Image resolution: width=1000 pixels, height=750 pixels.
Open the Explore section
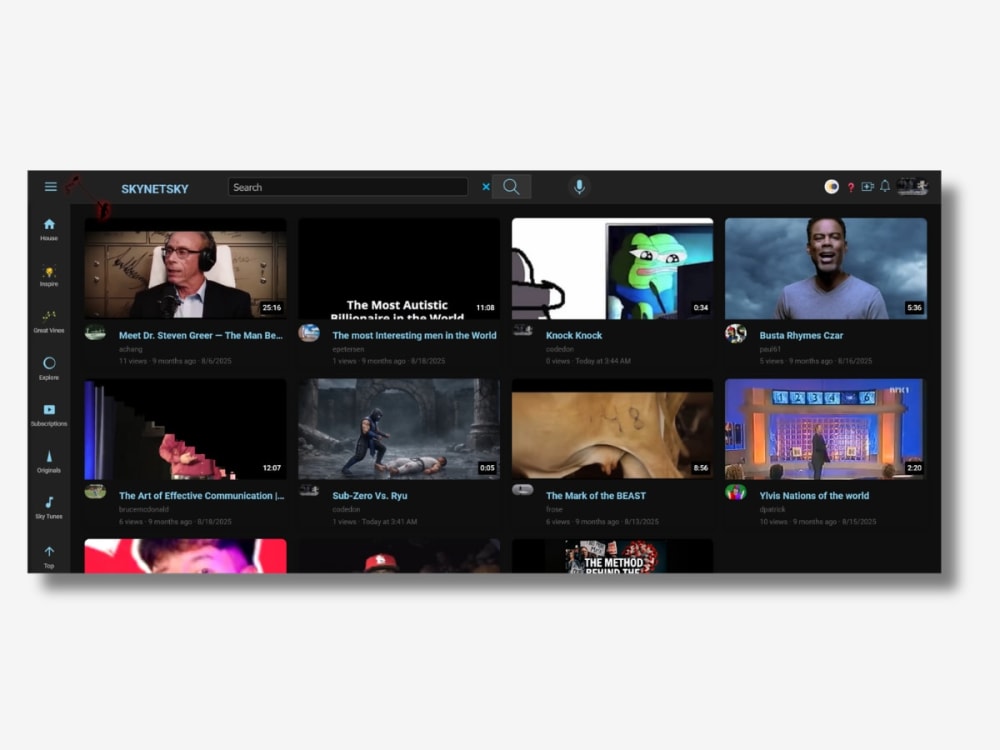point(49,368)
